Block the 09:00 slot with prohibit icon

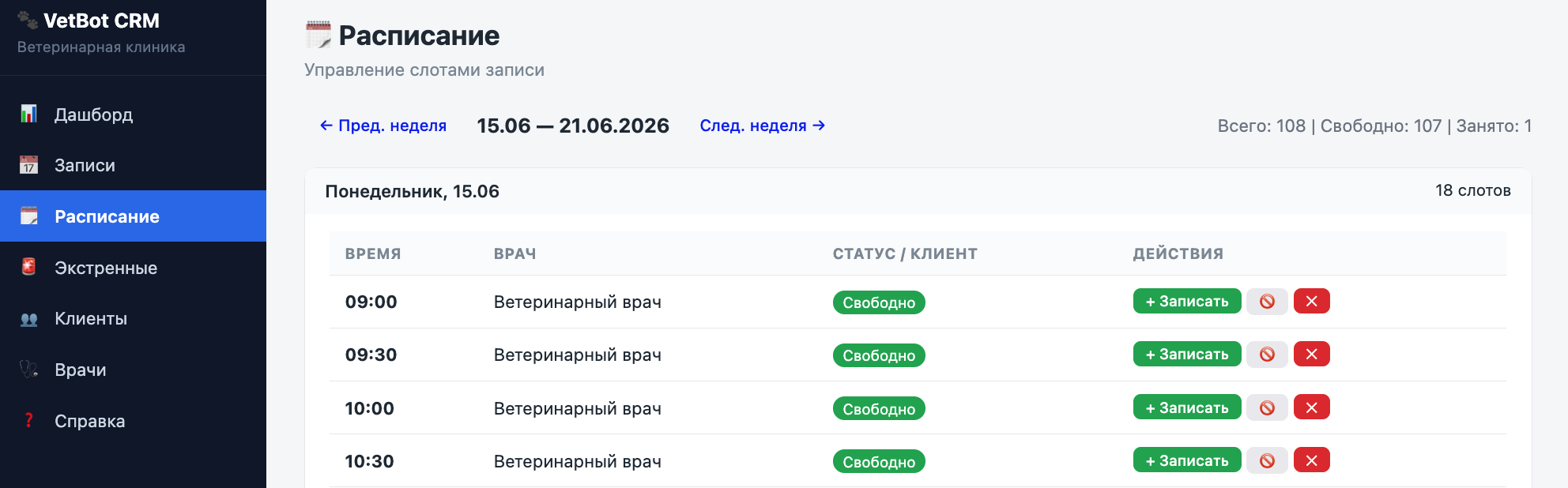pyautogui.click(x=1267, y=301)
